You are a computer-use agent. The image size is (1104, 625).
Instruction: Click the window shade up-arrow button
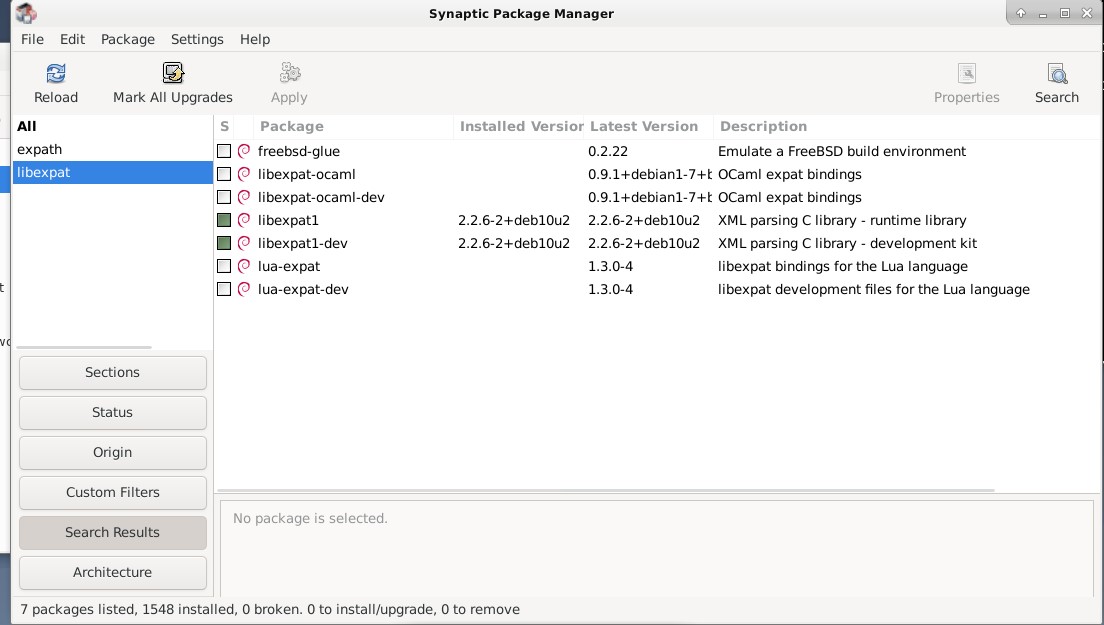click(1021, 13)
